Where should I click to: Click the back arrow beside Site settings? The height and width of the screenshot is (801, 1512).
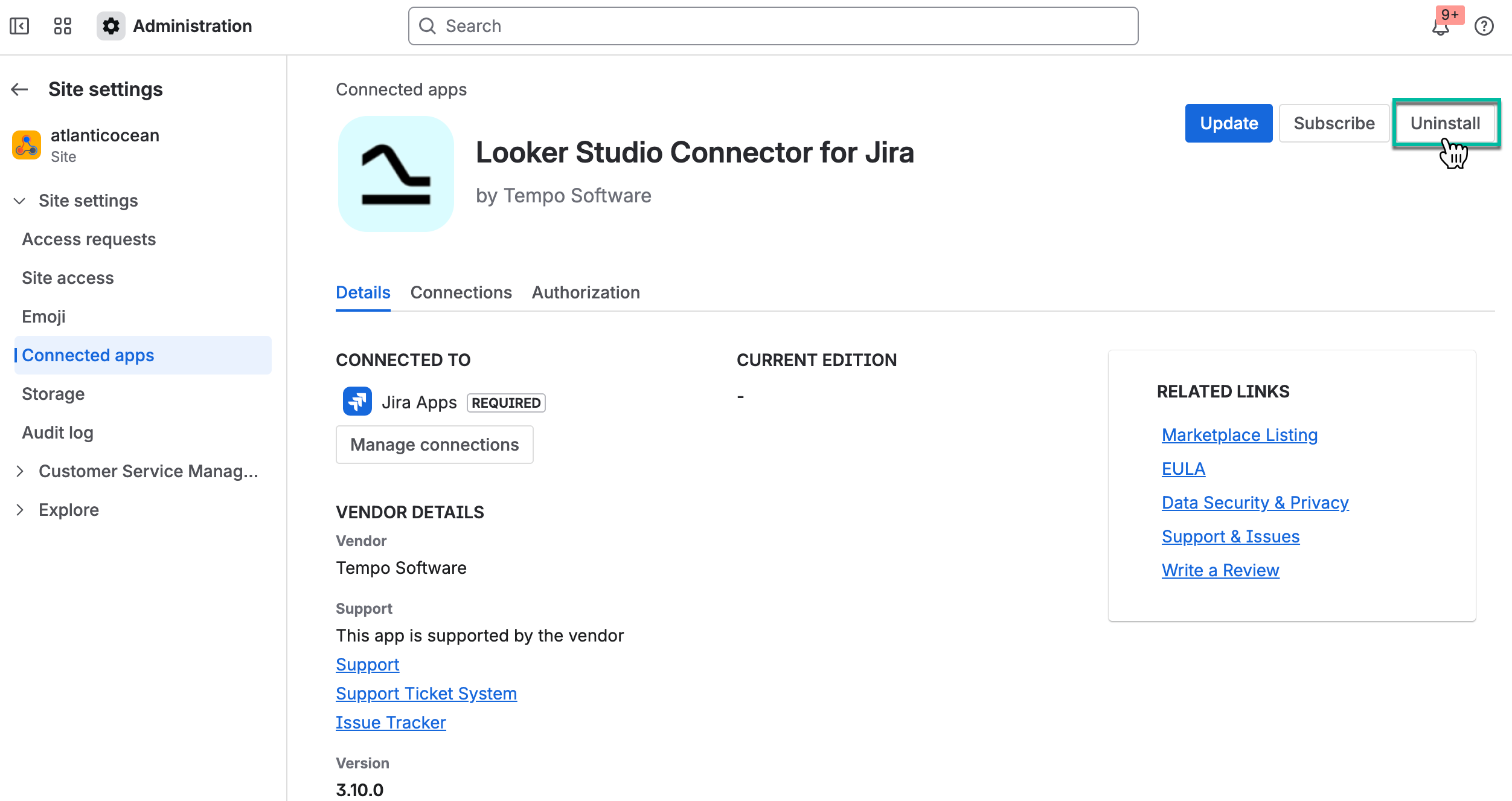(19, 89)
